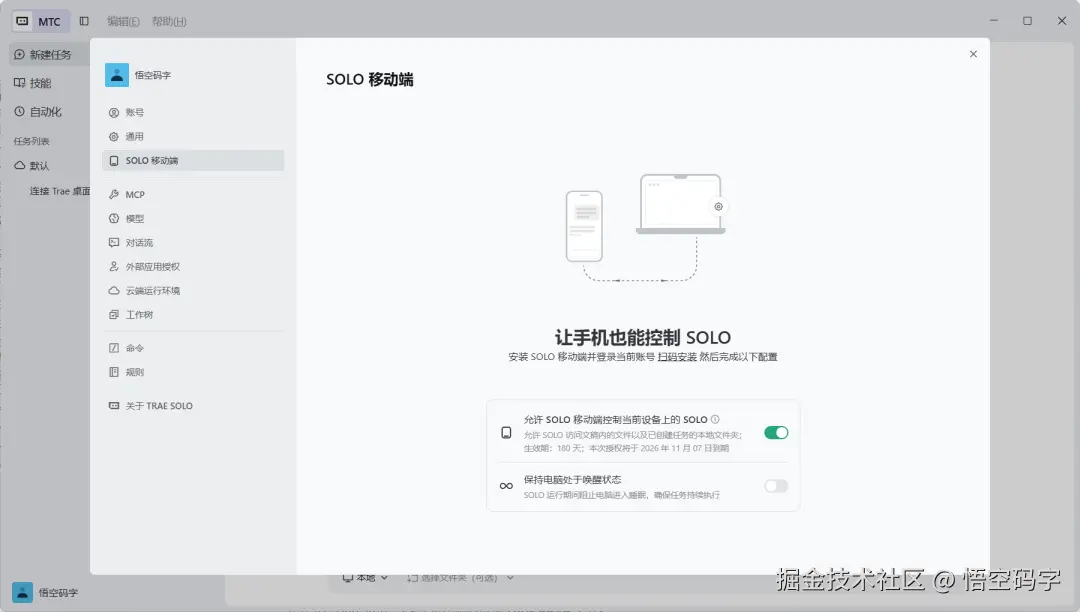Click the user avatar in settings panel
Viewport: 1080px width, 612px height.
[116, 75]
